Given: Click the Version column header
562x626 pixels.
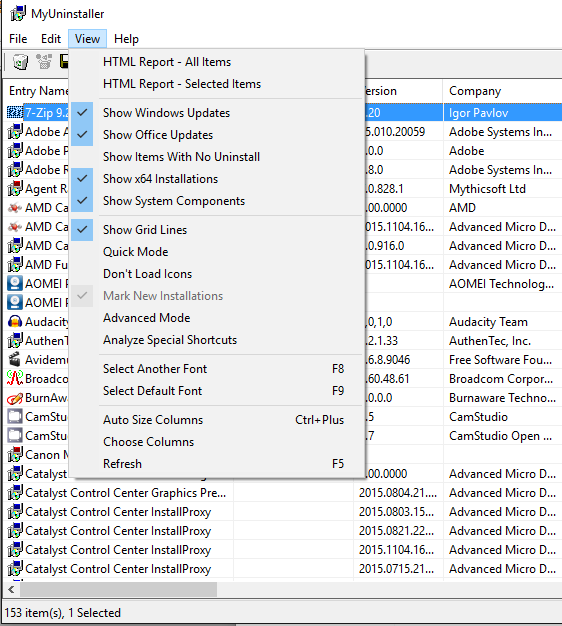Looking at the screenshot, I should coord(403,91).
